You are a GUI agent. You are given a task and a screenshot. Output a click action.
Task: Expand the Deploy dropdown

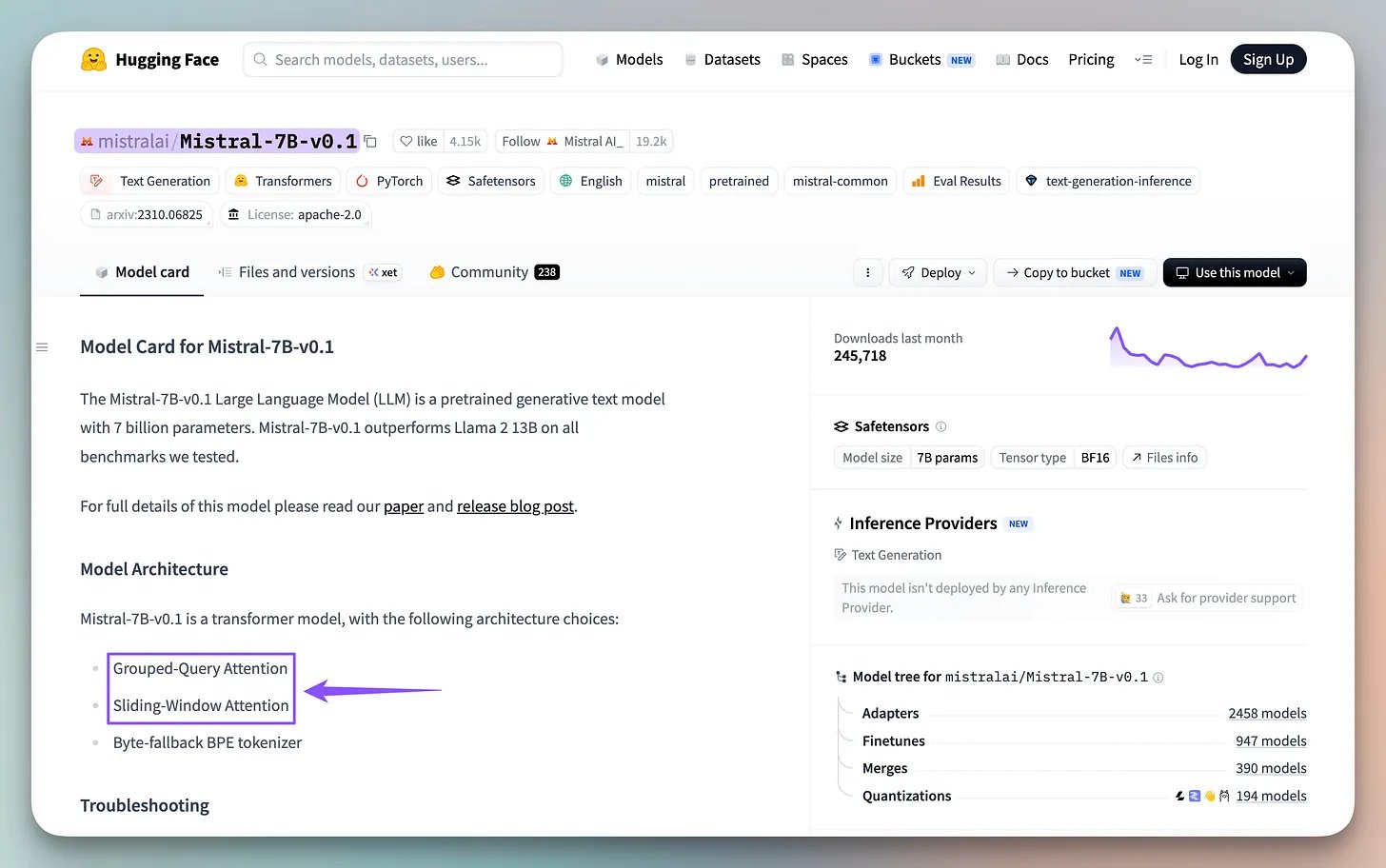pos(939,272)
